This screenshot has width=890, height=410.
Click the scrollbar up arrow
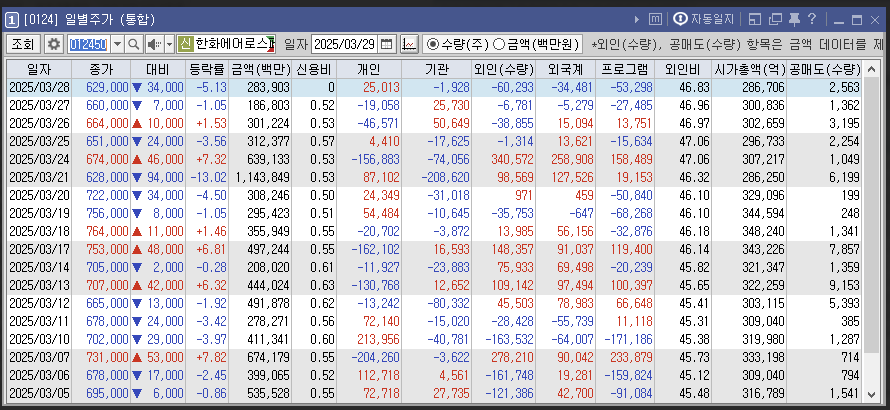click(871, 70)
